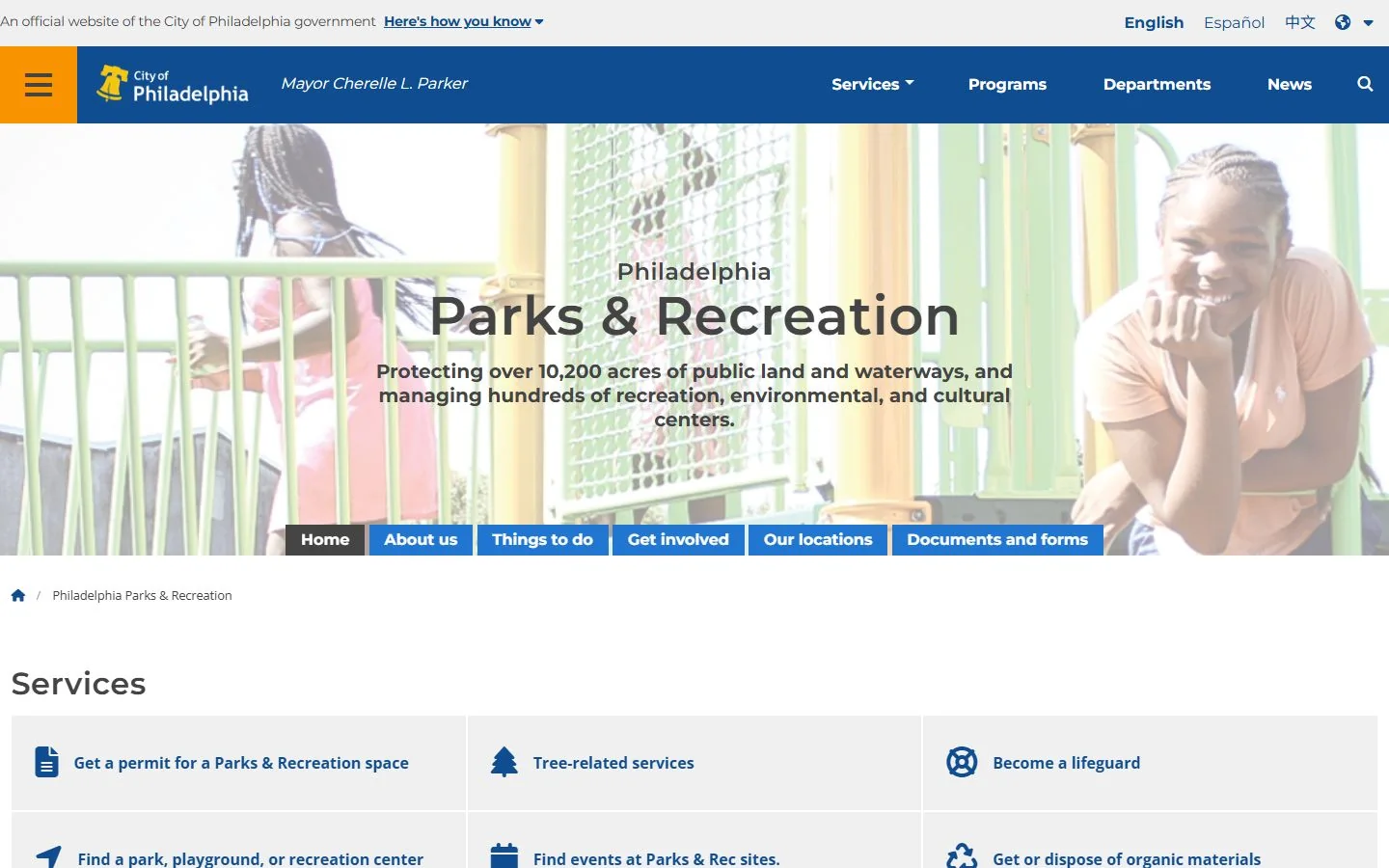Click the breadcrumb home icon

point(18,595)
